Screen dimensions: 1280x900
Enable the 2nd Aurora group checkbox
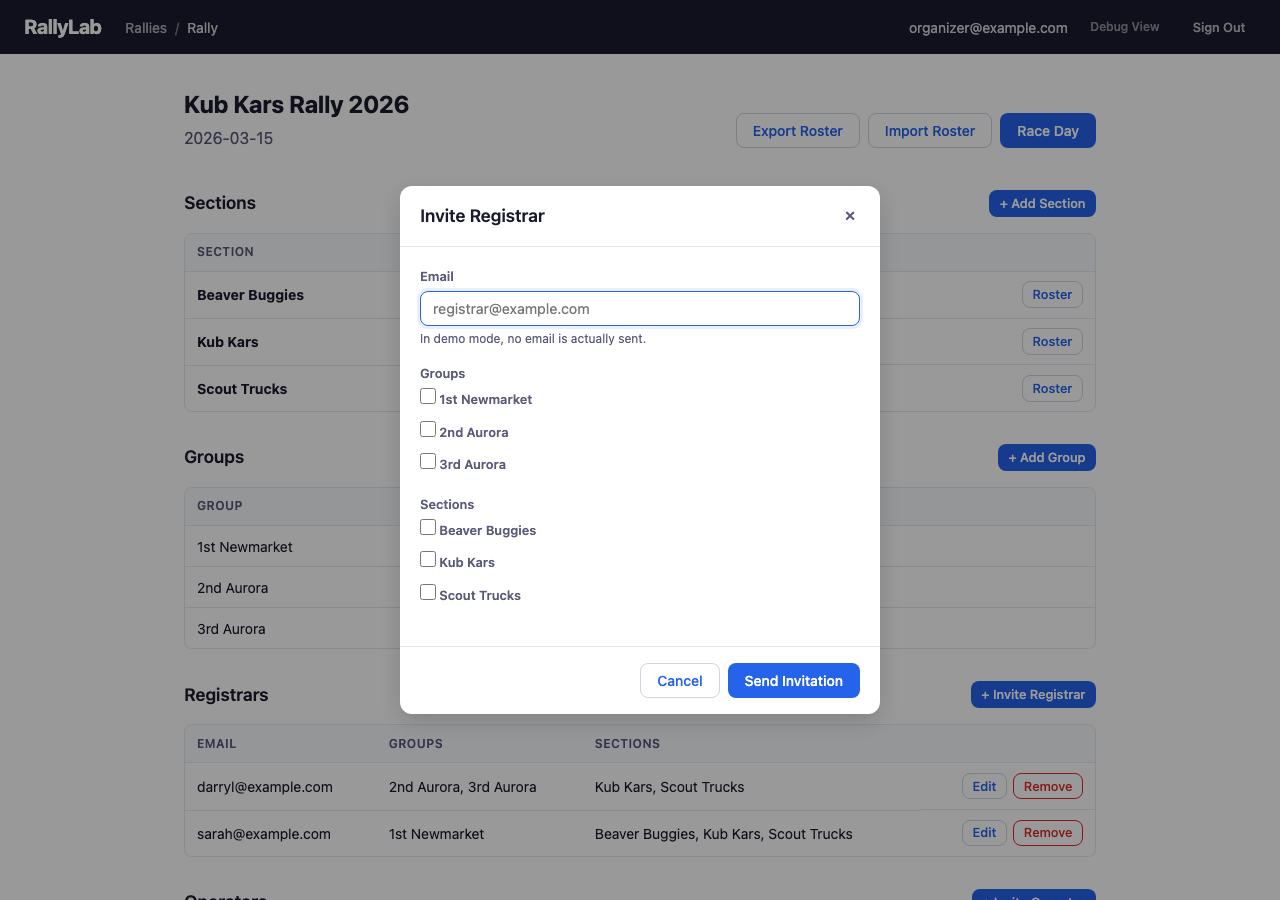(x=428, y=428)
